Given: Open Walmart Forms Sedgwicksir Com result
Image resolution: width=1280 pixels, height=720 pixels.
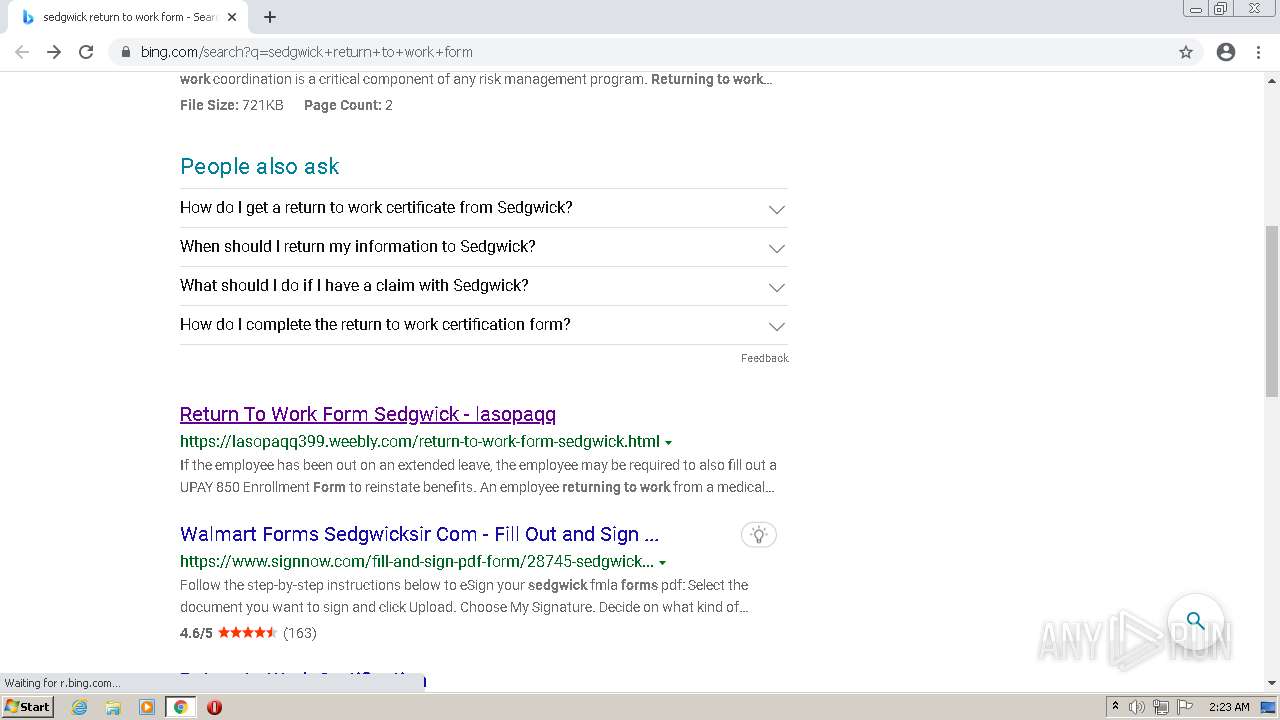Looking at the screenshot, I should coord(419,534).
